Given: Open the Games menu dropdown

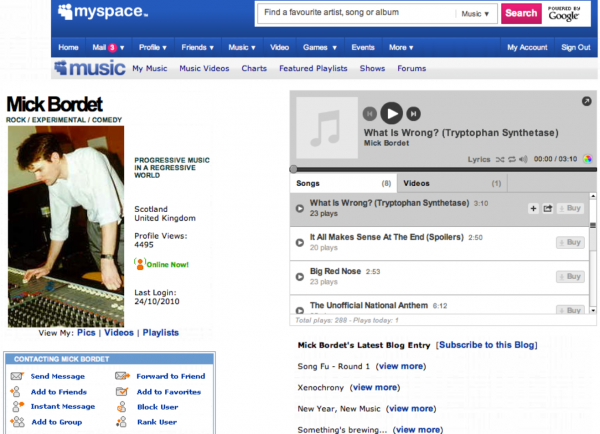Looking at the screenshot, I should pyautogui.click(x=320, y=47).
